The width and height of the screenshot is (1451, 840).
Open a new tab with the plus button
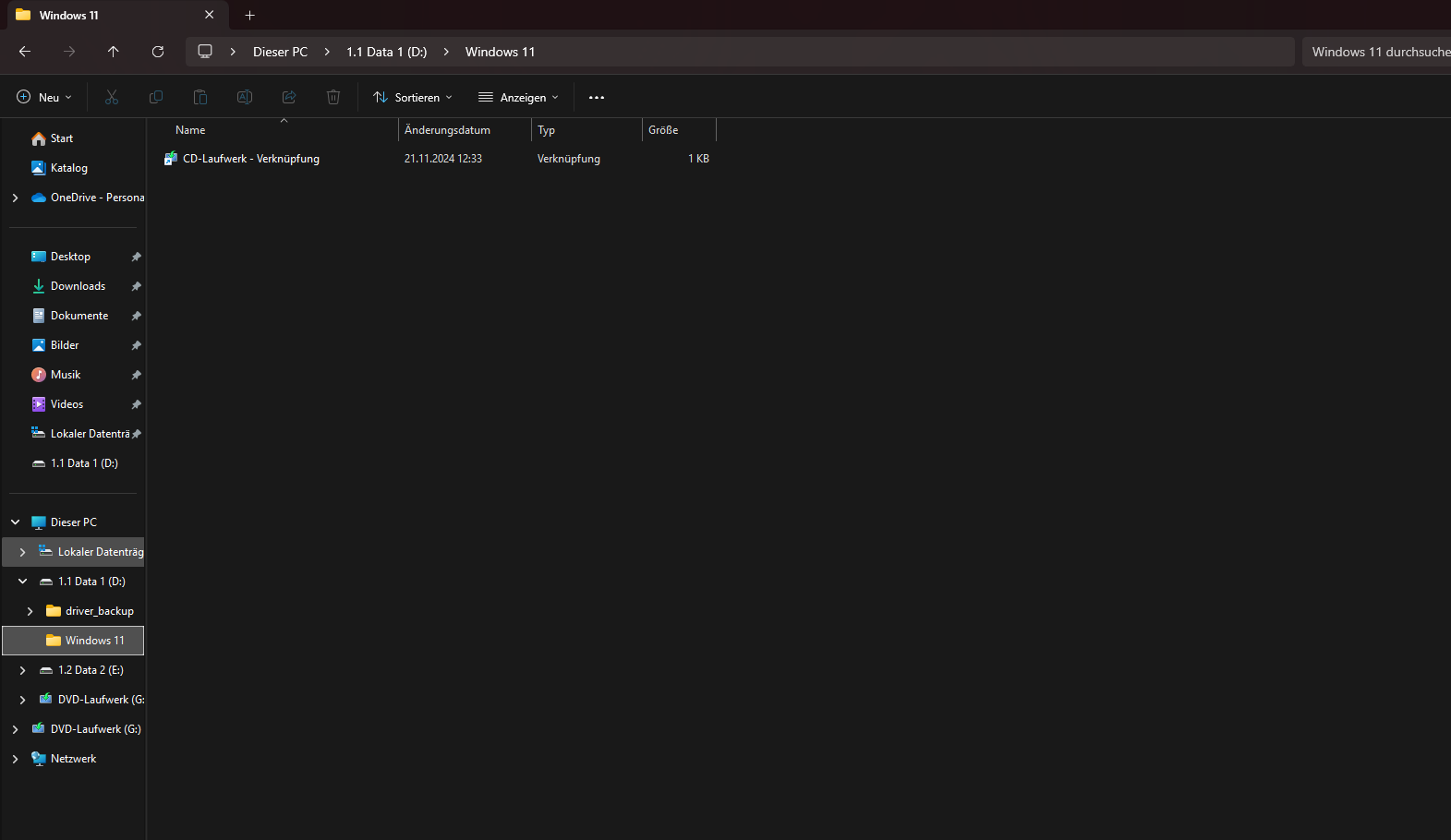pyautogui.click(x=249, y=15)
